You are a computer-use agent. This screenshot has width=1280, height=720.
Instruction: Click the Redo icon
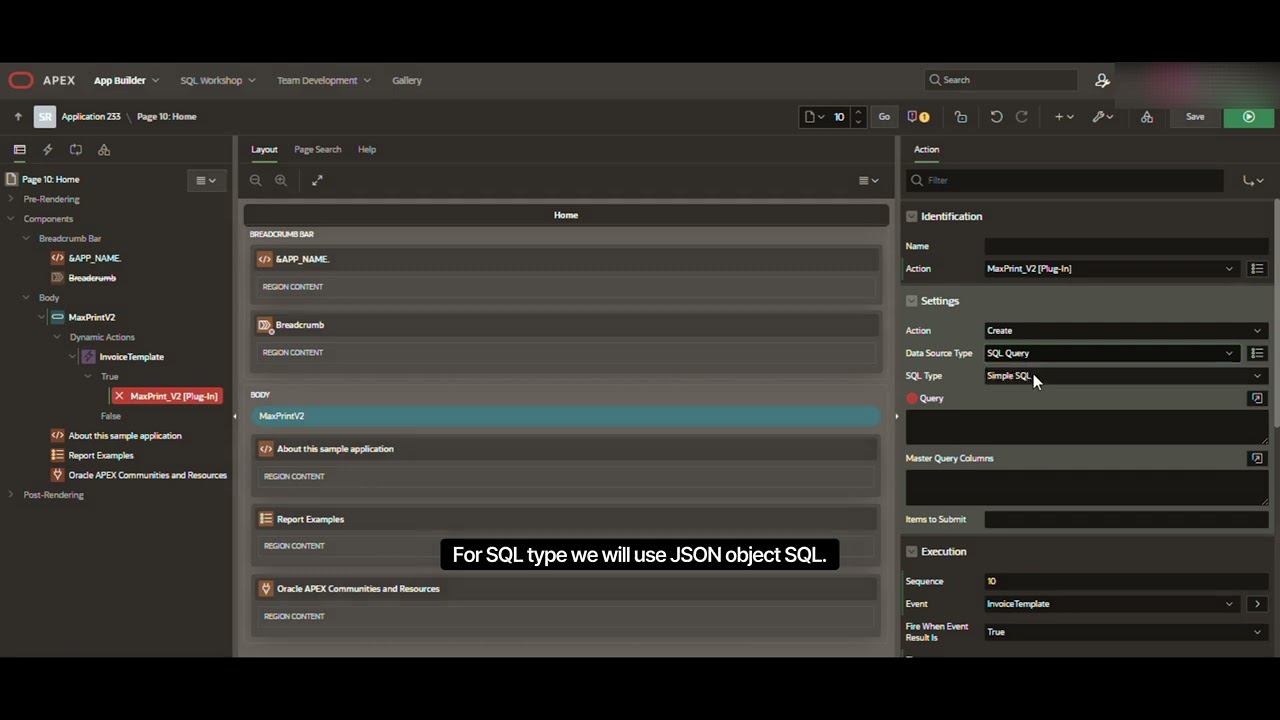click(x=1022, y=117)
